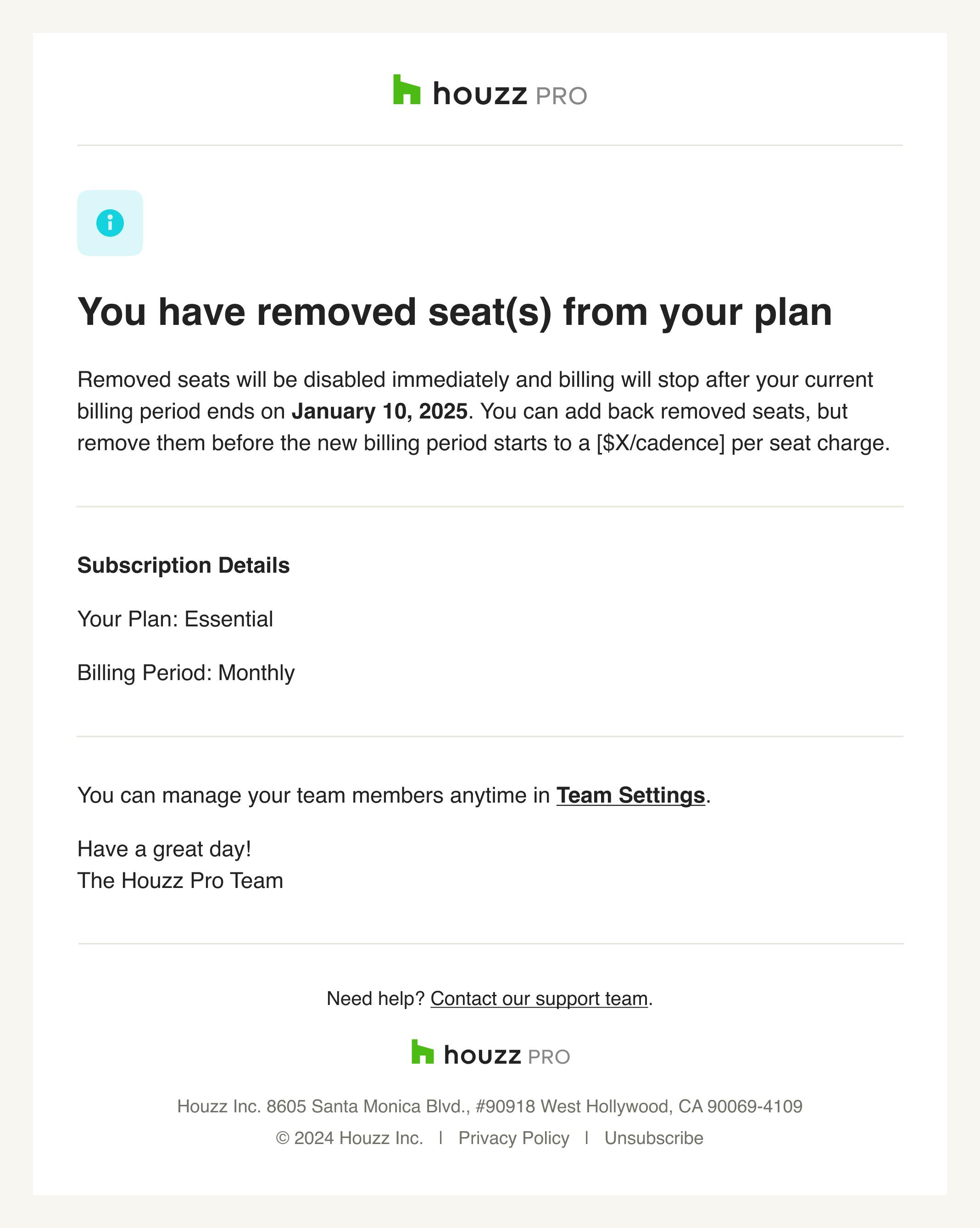This screenshot has width=980, height=1228.
Task: Click the "Your Plan: Essential" line
Action: tap(175, 619)
